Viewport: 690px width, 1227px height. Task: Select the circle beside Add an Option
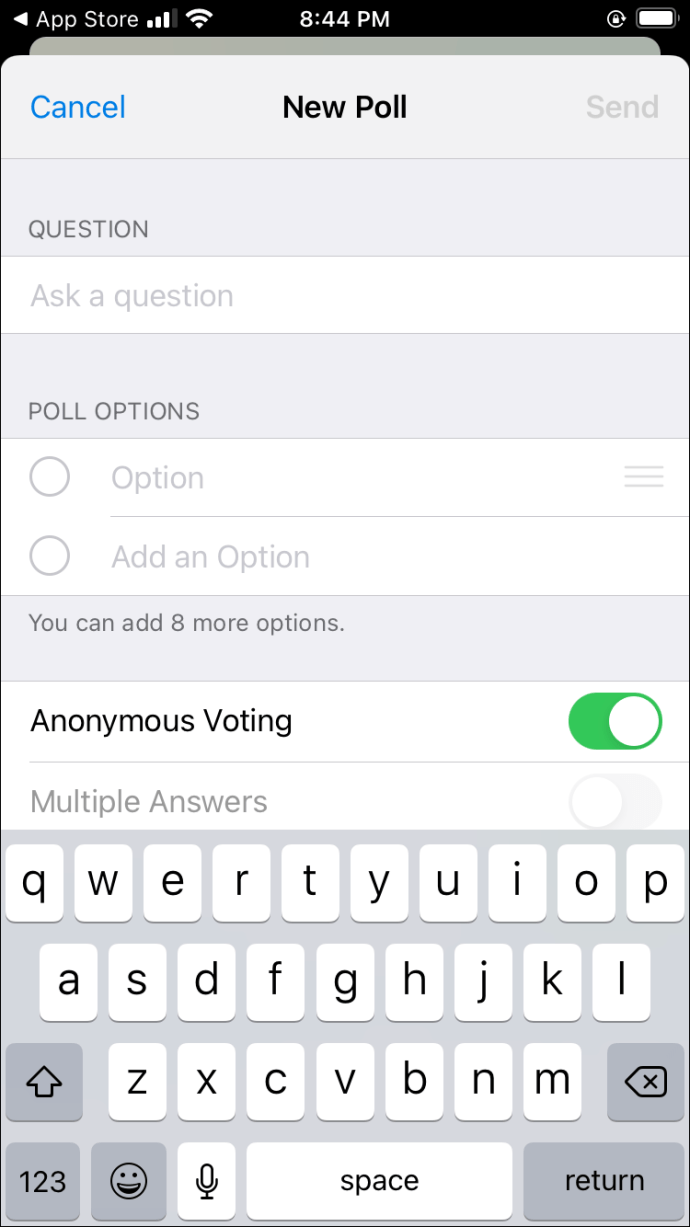coord(50,556)
